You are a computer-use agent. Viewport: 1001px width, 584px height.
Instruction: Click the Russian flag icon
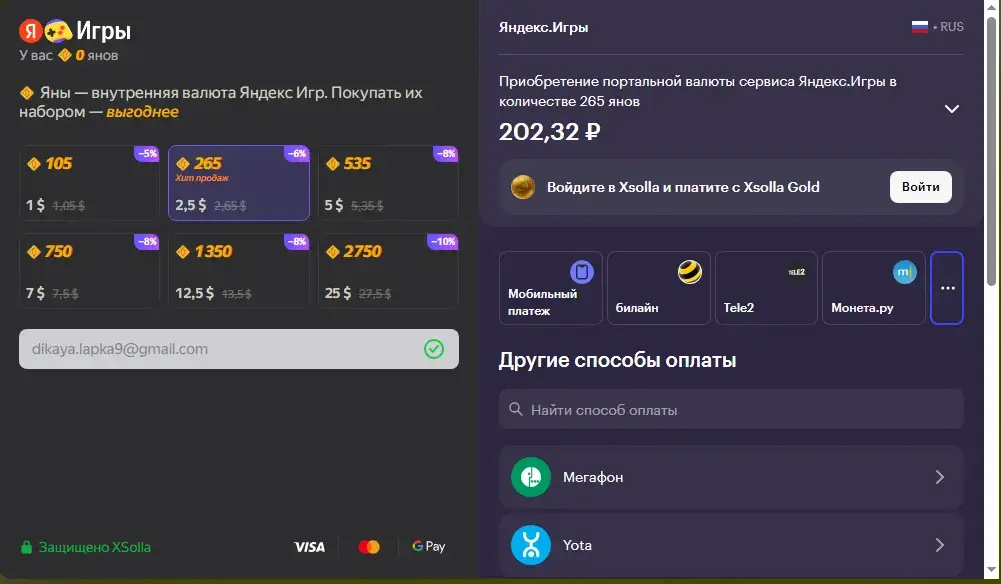920,27
